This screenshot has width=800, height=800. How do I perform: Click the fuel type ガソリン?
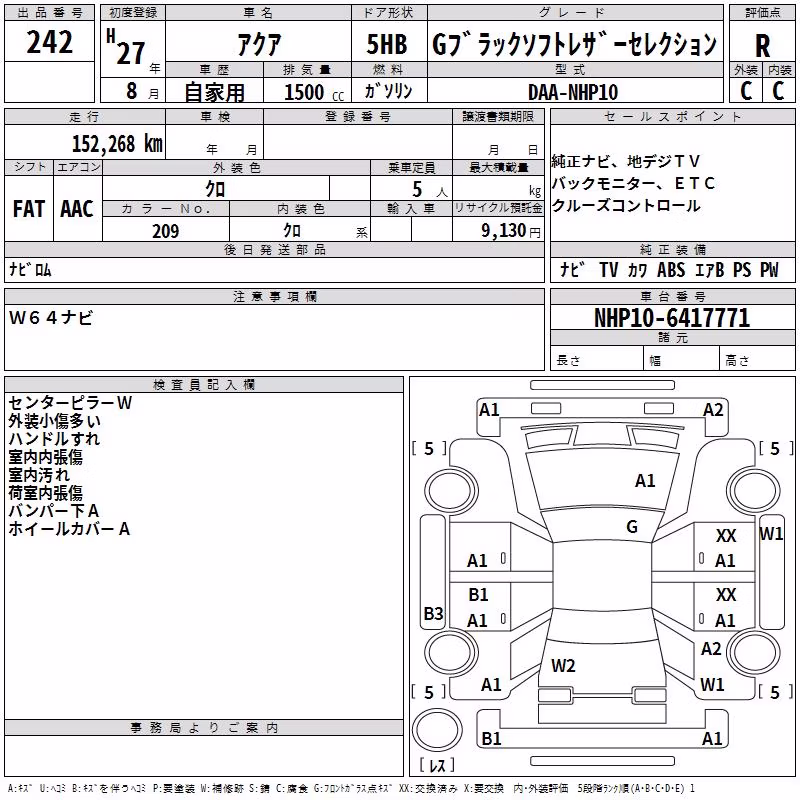[388, 91]
